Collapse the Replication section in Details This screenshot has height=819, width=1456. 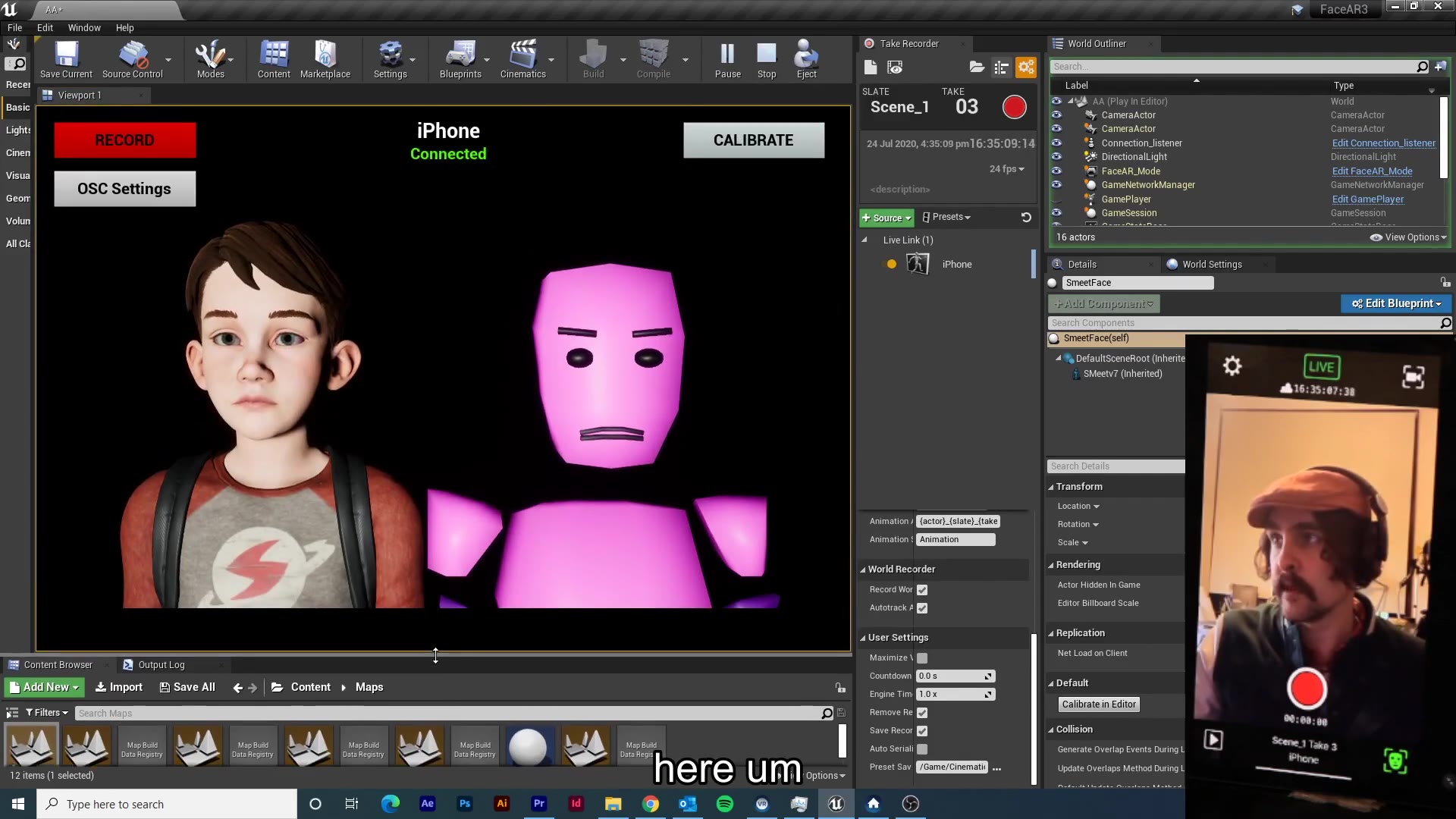pos(1051,632)
